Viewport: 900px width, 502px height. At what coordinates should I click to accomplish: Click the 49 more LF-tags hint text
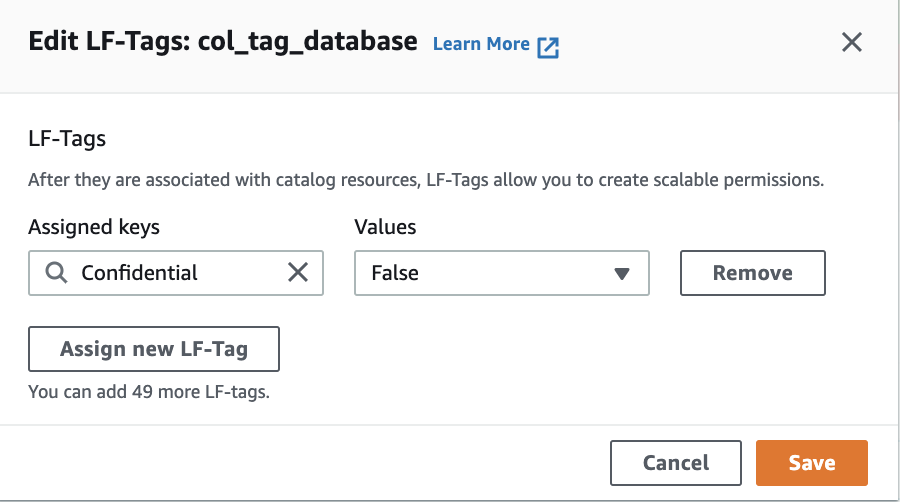149,392
